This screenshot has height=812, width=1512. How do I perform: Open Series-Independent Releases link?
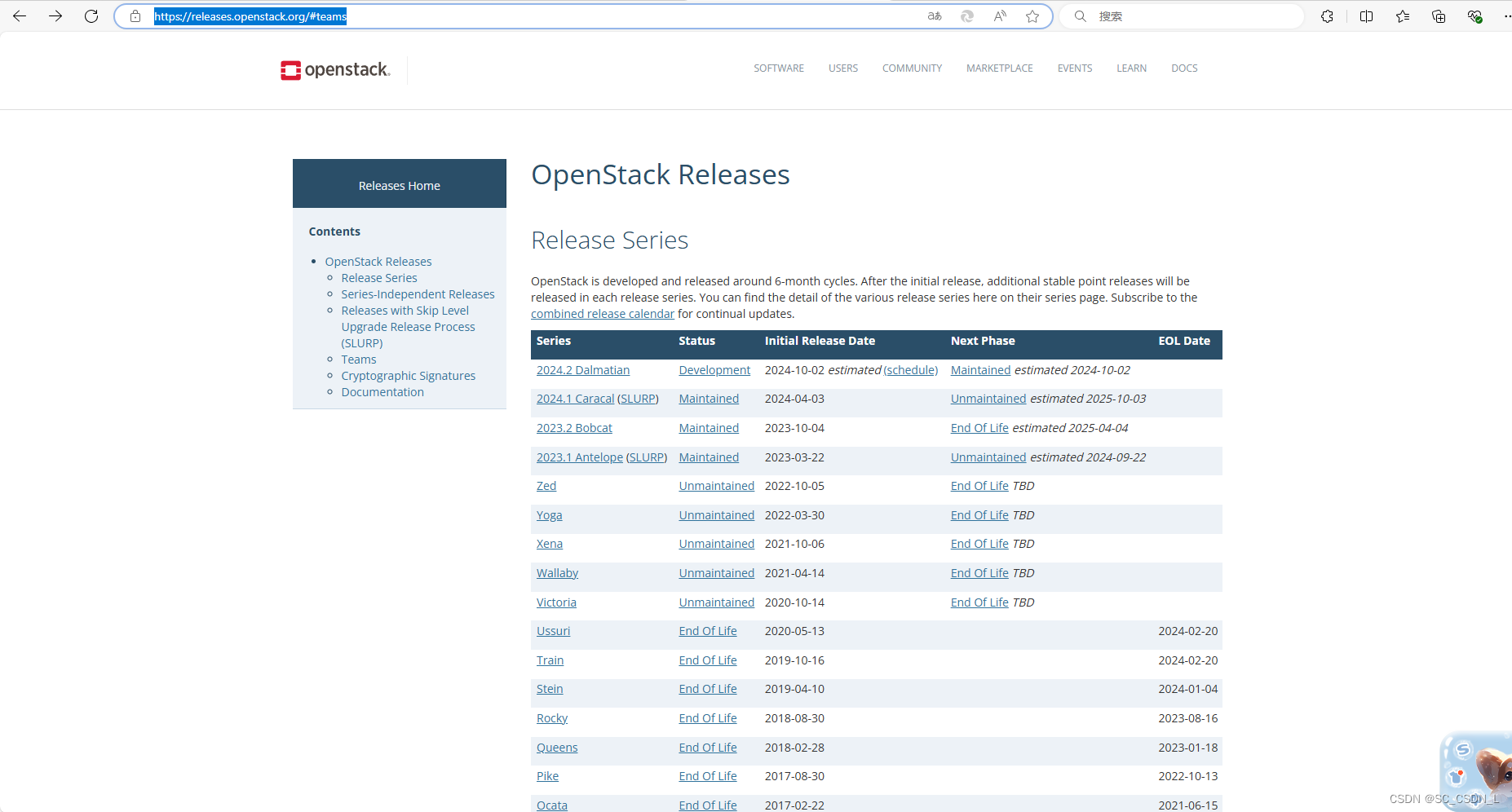(418, 294)
